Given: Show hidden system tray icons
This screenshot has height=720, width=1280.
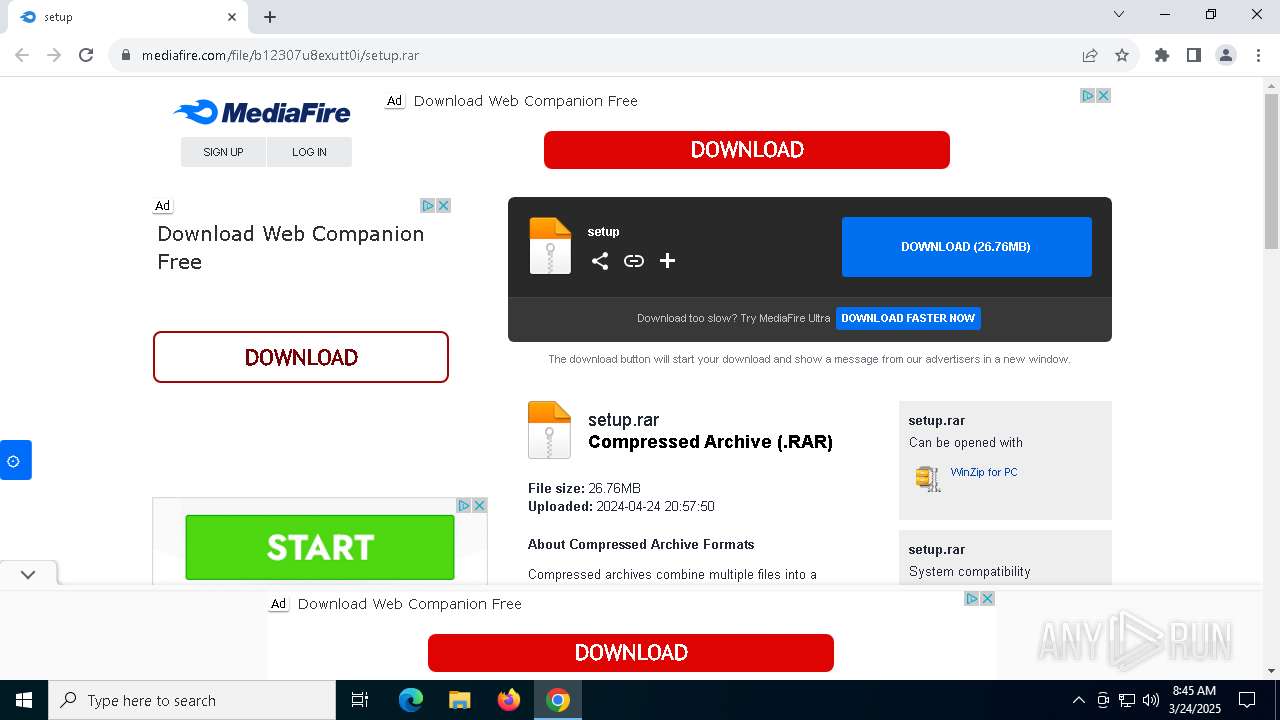Looking at the screenshot, I should 1078,700.
